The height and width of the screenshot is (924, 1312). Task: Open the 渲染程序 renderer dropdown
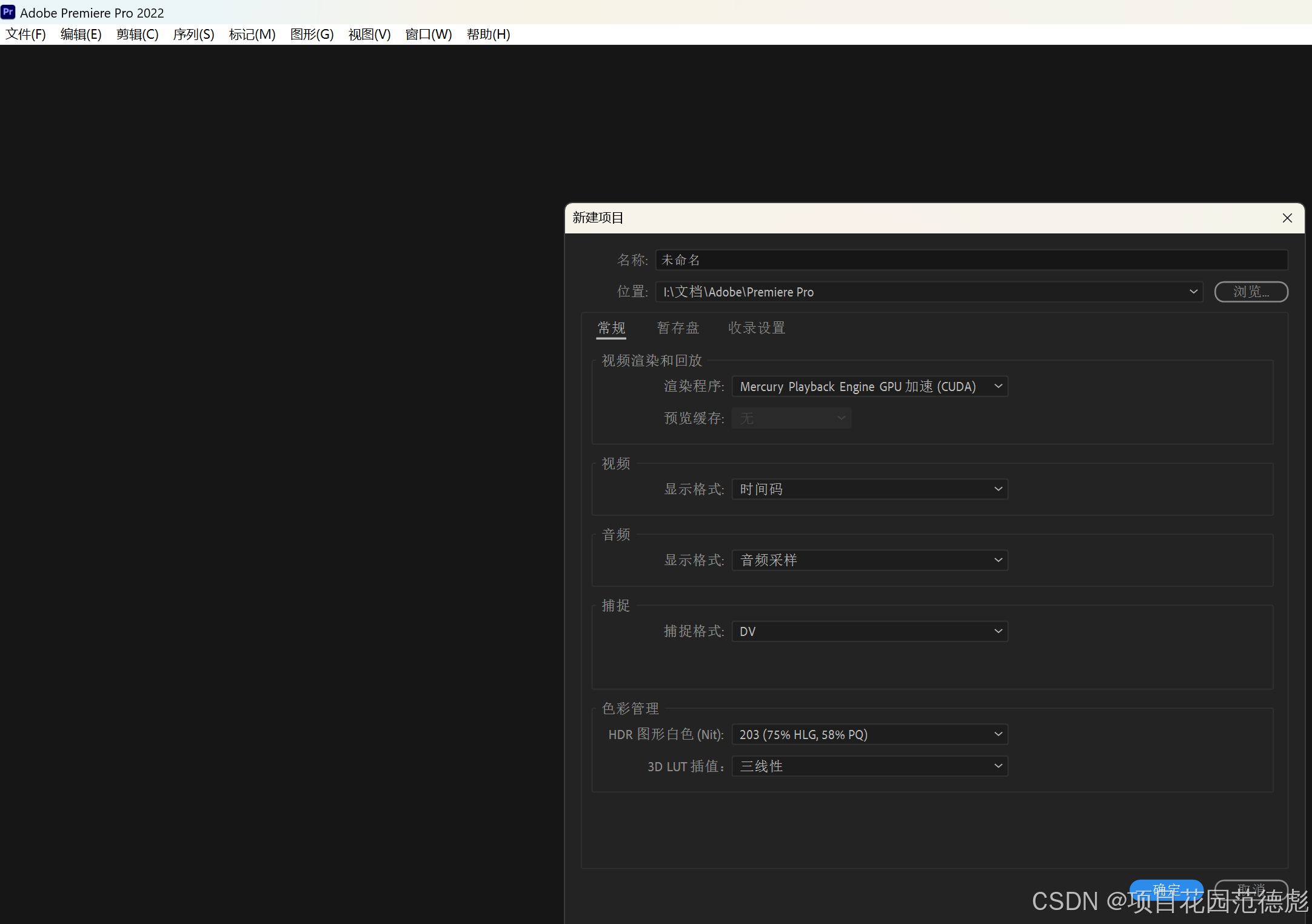coord(869,387)
